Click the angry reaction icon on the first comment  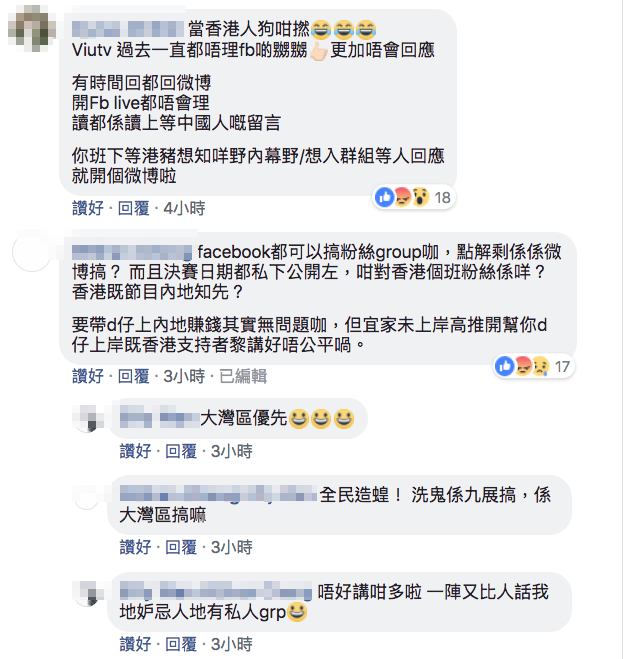coord(402,197)
